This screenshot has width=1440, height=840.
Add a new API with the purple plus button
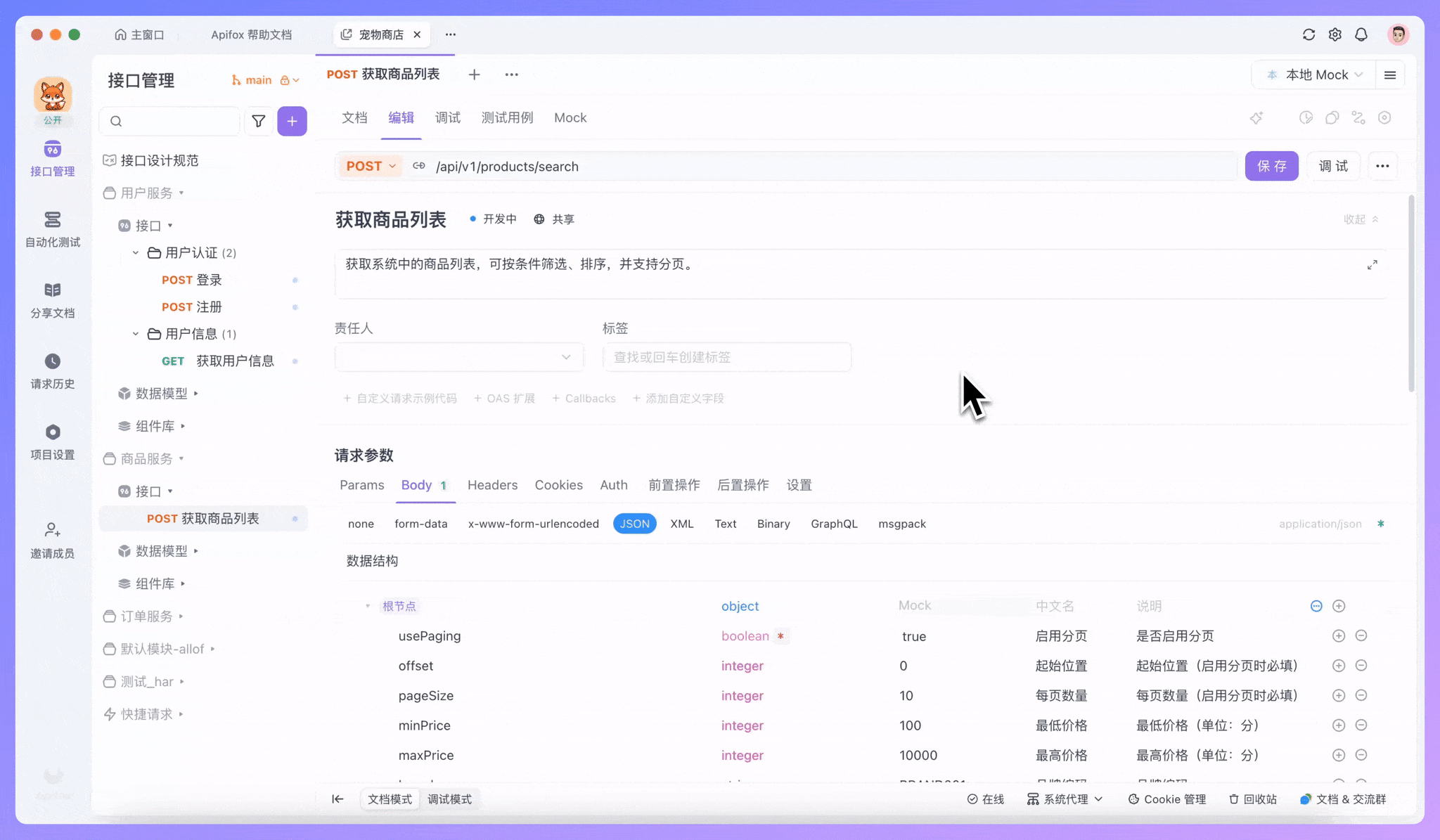click(292, 121)
